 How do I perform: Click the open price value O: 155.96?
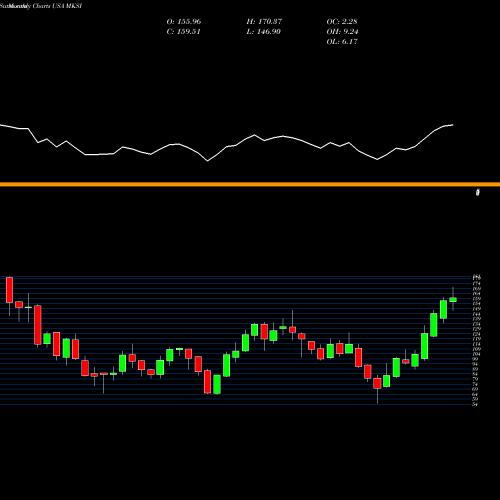coord(184,22)
